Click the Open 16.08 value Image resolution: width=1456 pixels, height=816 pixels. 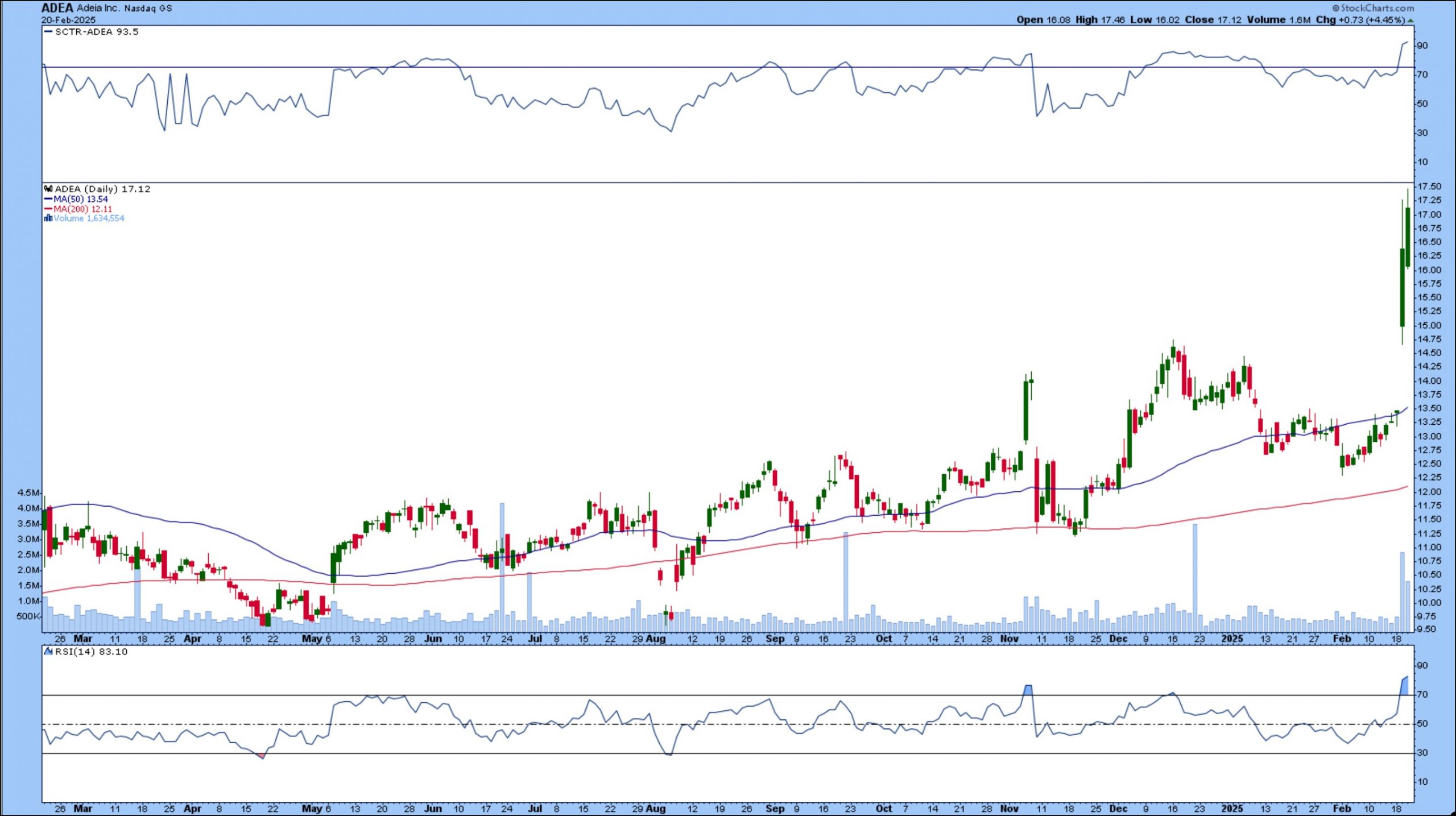tap(1043, 20)
